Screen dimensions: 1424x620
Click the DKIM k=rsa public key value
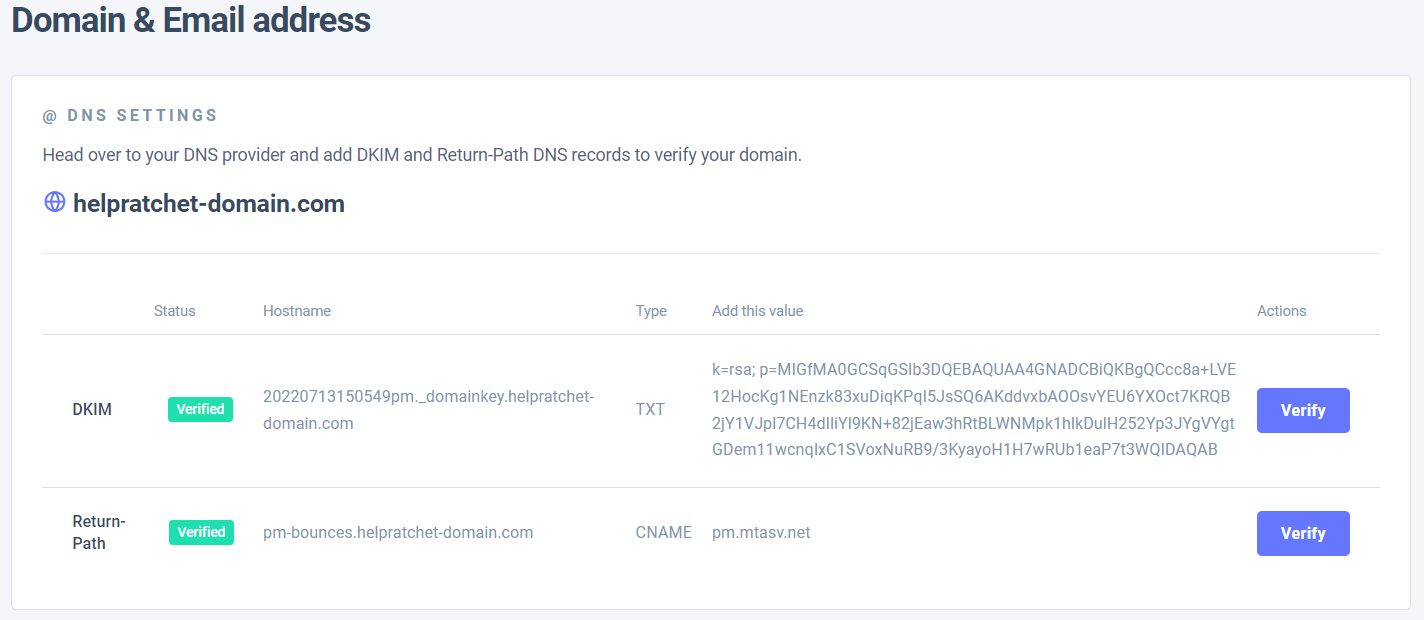[973, 410]
